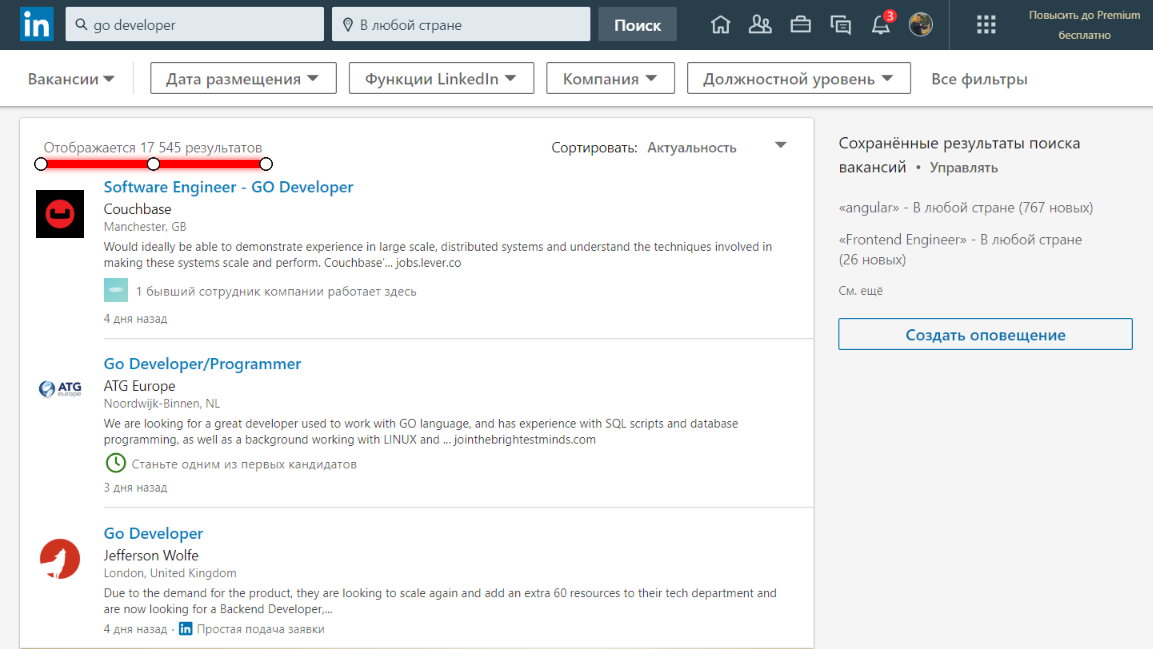The height and width of the screenshot is (649, 1153).
Task: Click the location pin icon in search
Action: tap(348, 25)
